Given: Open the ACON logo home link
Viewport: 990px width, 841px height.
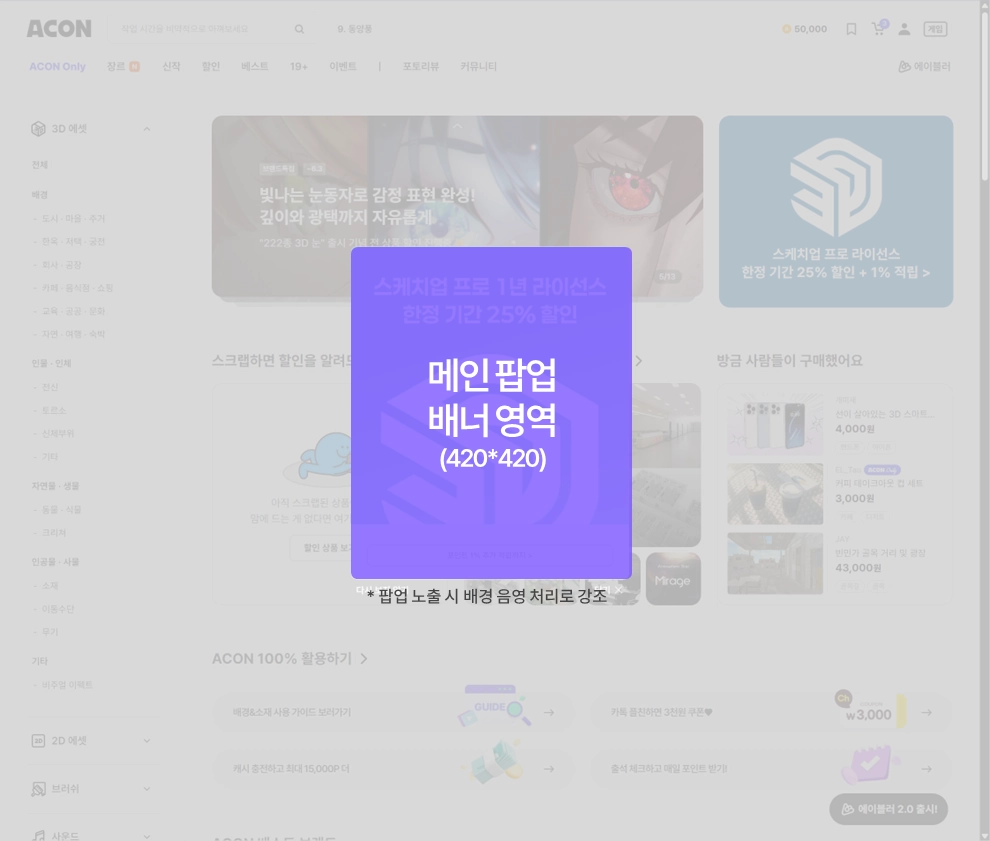Looking at the screenshot, I should click(x=59, y=29).
